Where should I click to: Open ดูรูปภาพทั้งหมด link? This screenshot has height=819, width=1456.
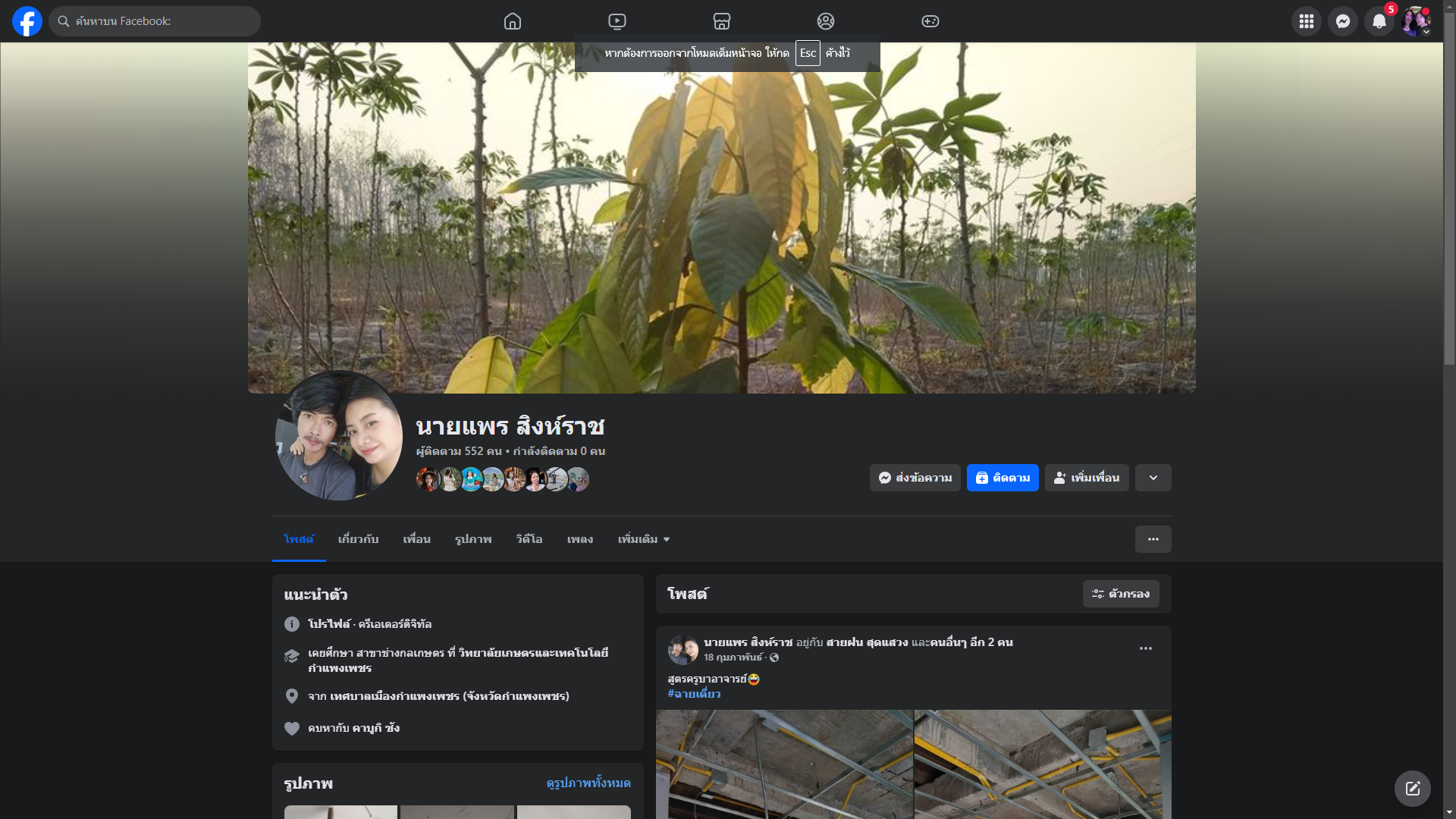[588, 783]
